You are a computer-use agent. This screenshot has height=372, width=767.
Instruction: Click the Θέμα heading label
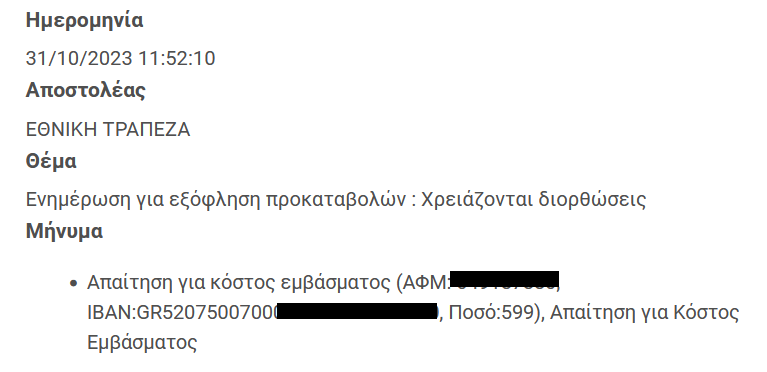click(x=51, y=161)
